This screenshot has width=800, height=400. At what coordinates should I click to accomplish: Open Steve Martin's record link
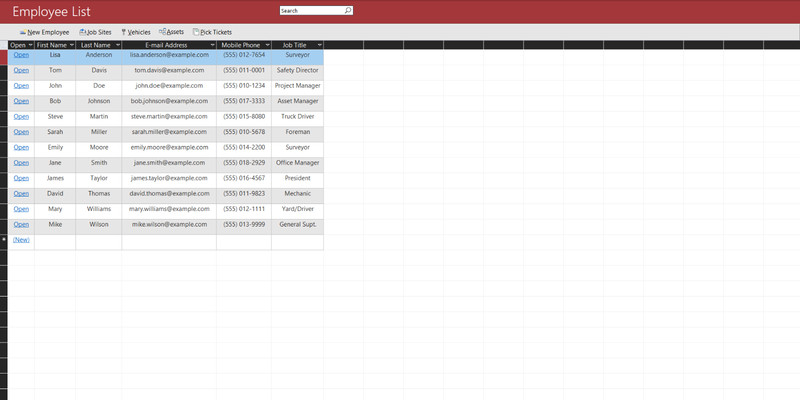click(x=21, y=116)
